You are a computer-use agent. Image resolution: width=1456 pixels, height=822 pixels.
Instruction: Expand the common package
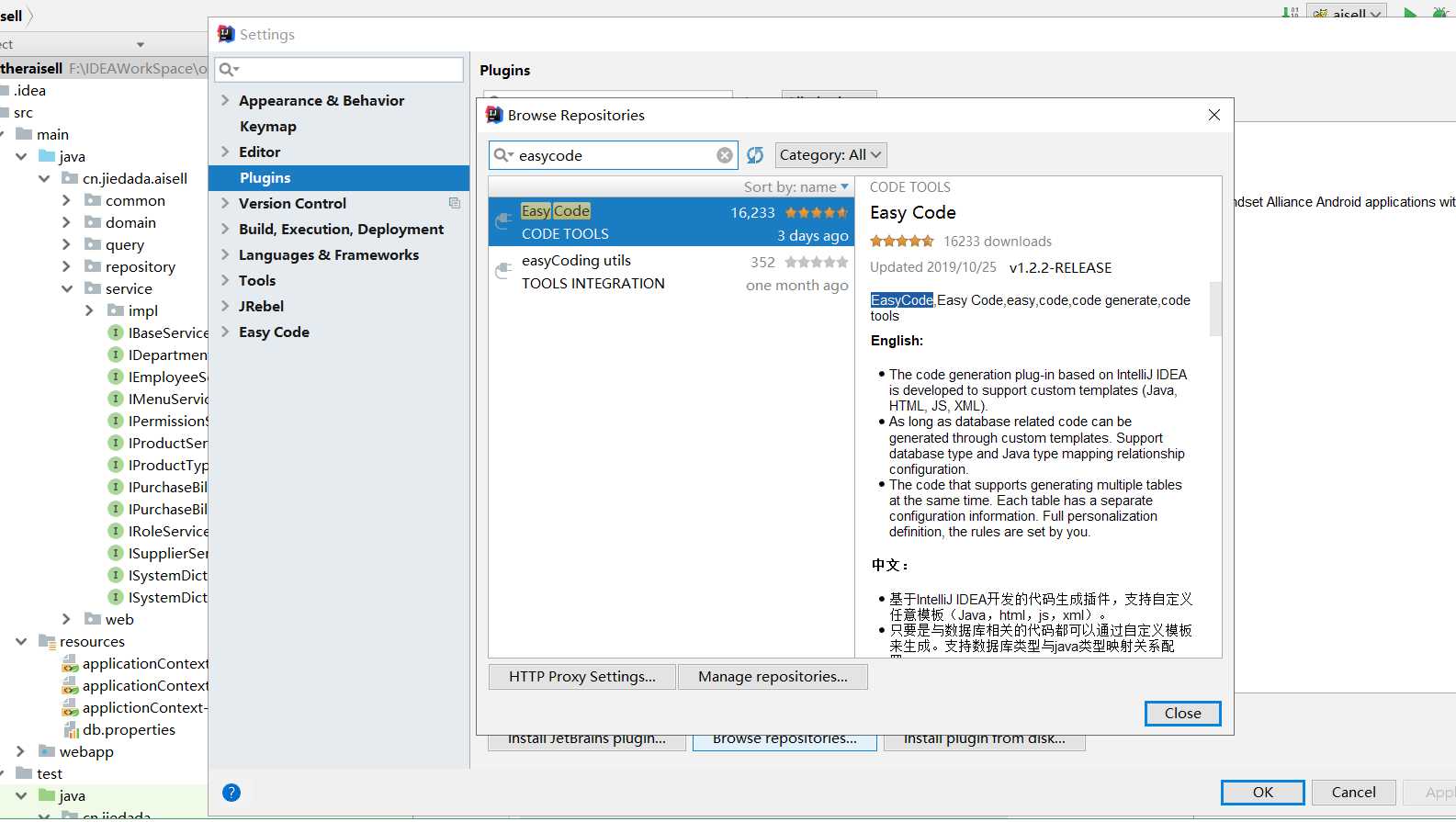66,200
